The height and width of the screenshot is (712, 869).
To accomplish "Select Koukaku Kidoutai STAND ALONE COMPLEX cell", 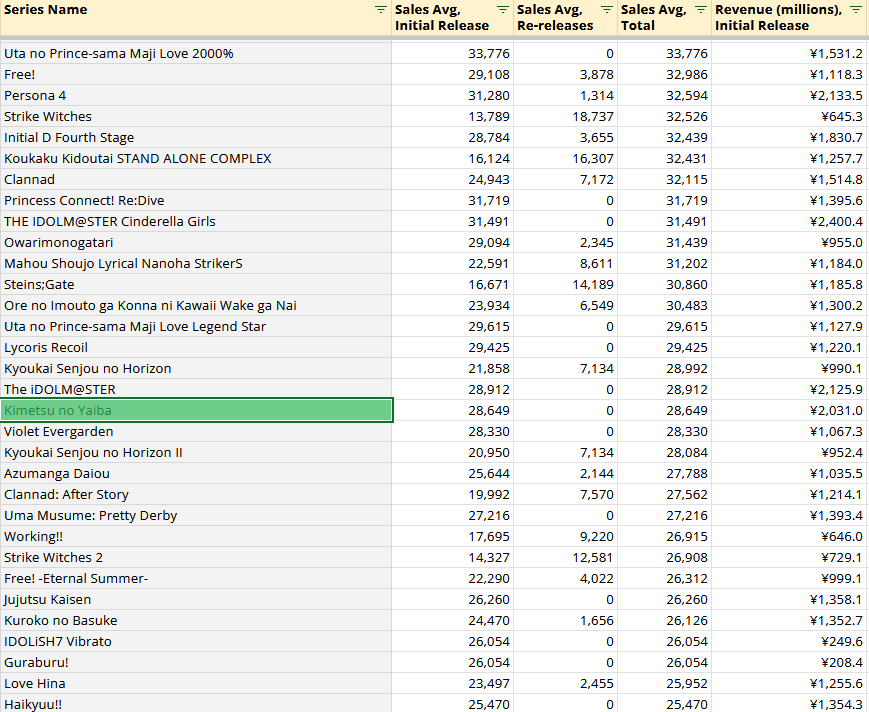I will [x=196, y=158].
